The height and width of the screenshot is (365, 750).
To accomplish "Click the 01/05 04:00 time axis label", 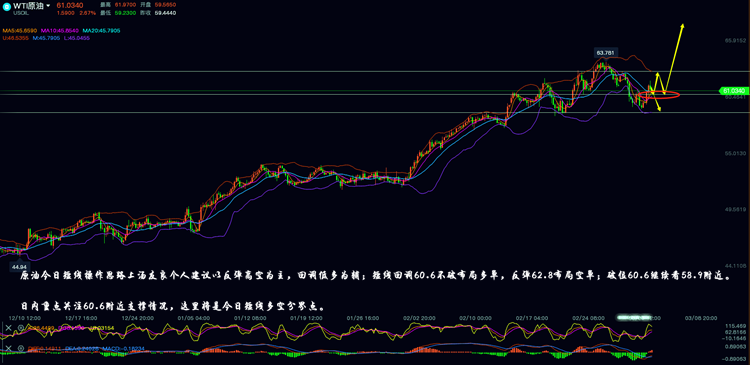I will 194,317.
